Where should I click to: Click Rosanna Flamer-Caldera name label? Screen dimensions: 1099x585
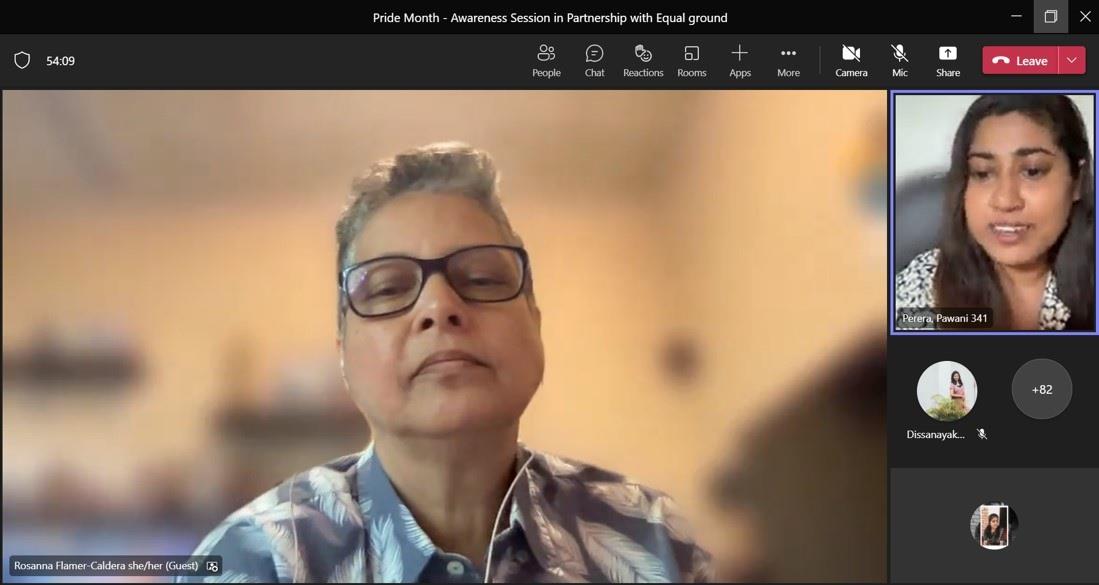tap(106, 566)
